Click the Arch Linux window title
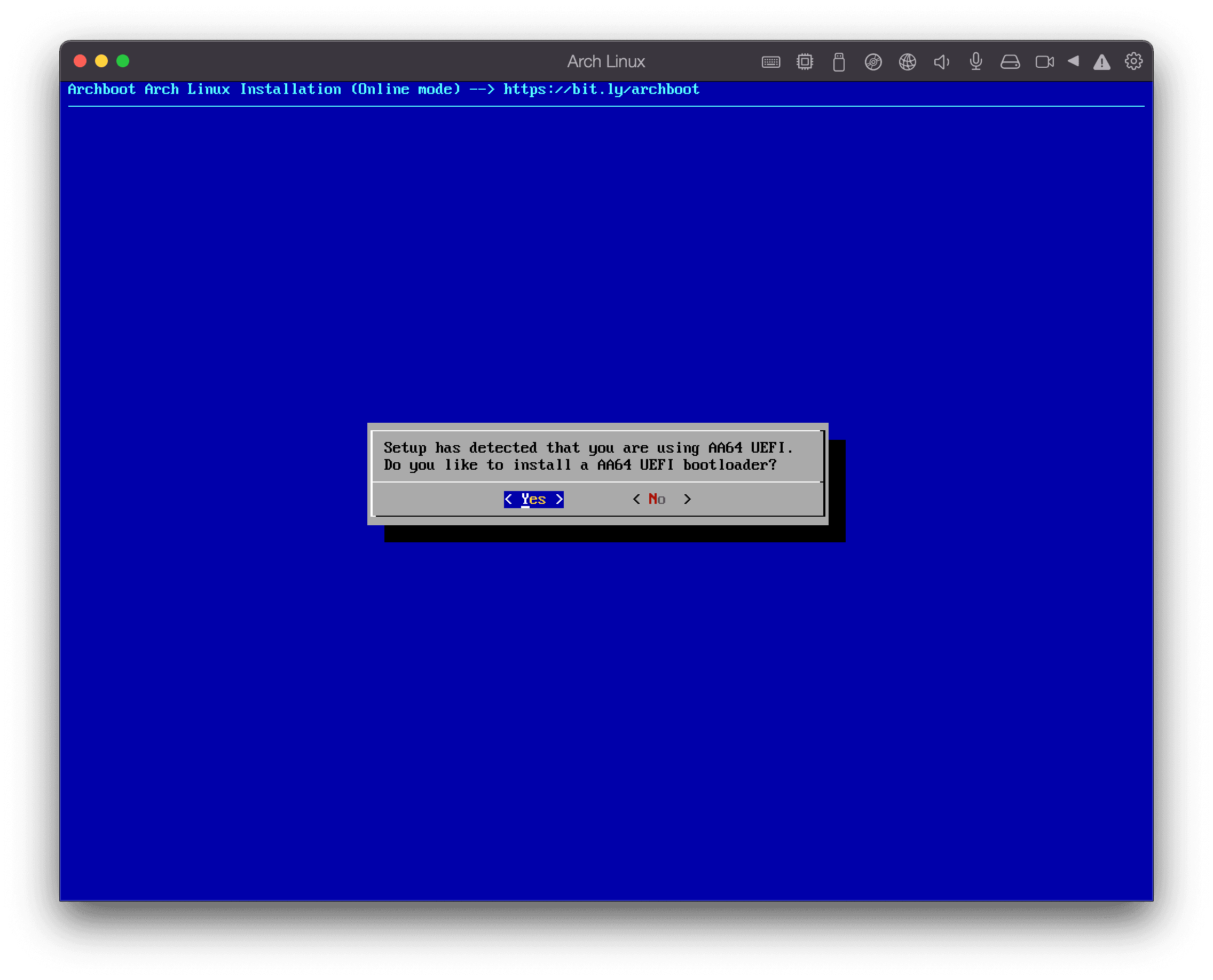The image size is (1213, 980). coord(606,61)
